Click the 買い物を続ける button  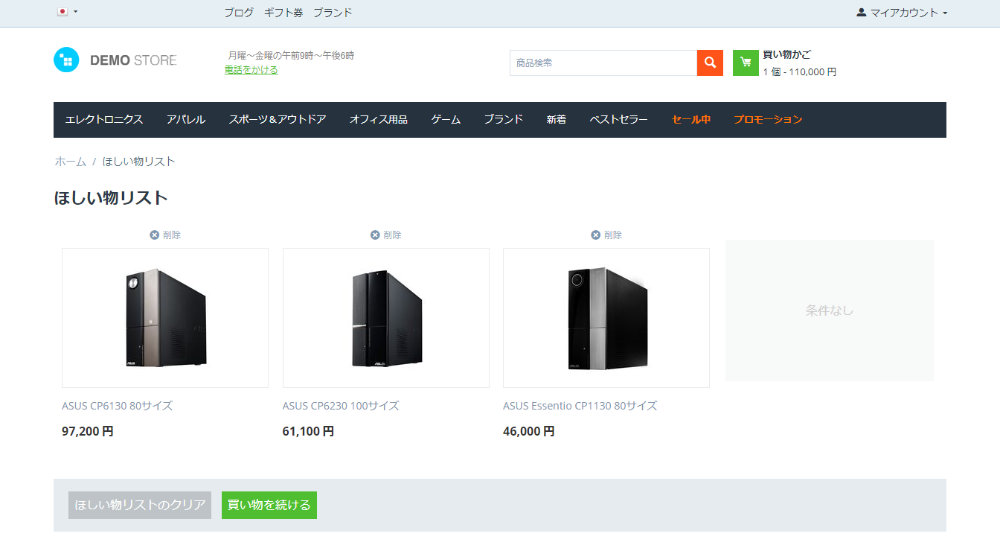point(269,505)
